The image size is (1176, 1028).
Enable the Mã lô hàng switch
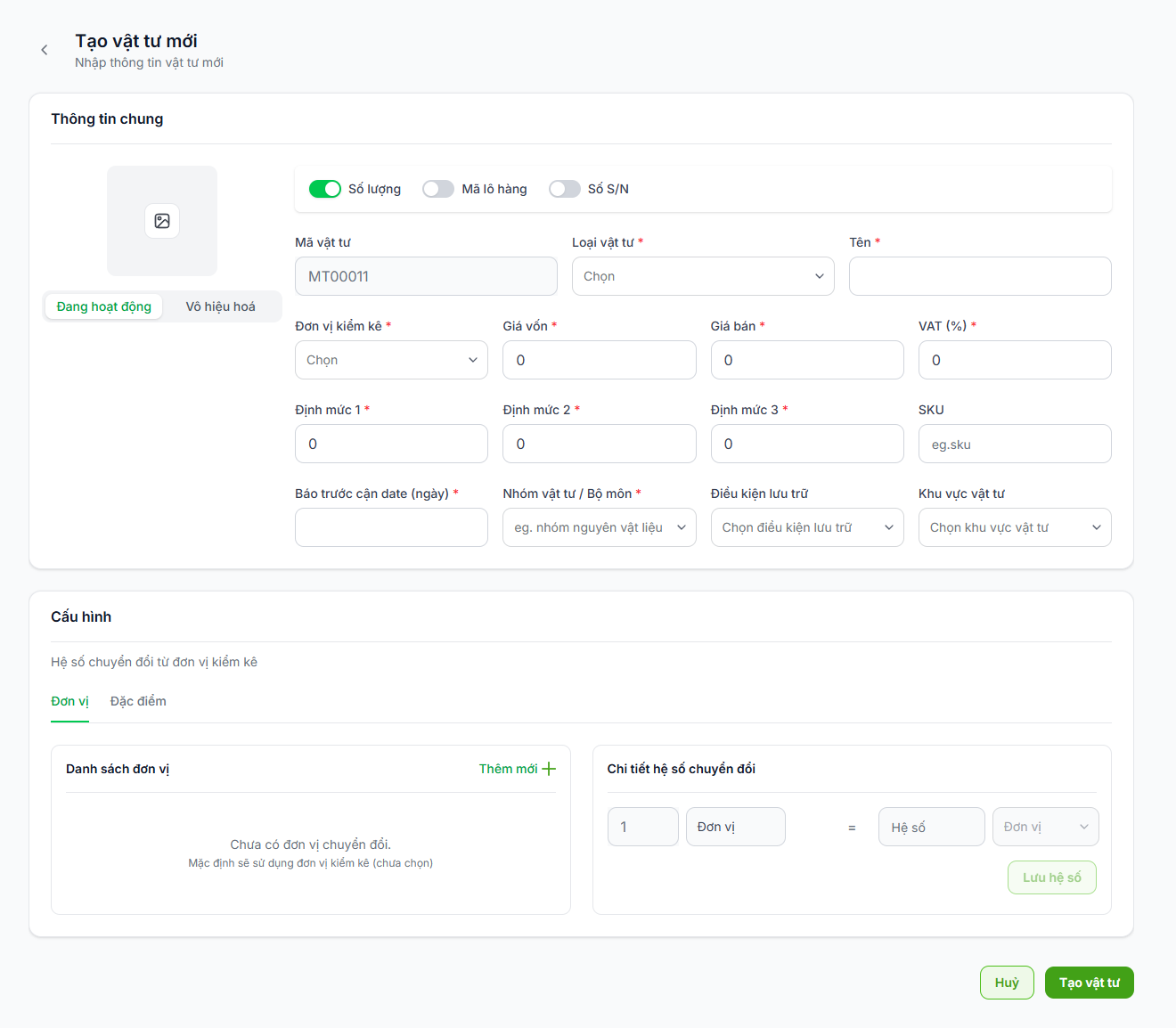pos(438,189)
